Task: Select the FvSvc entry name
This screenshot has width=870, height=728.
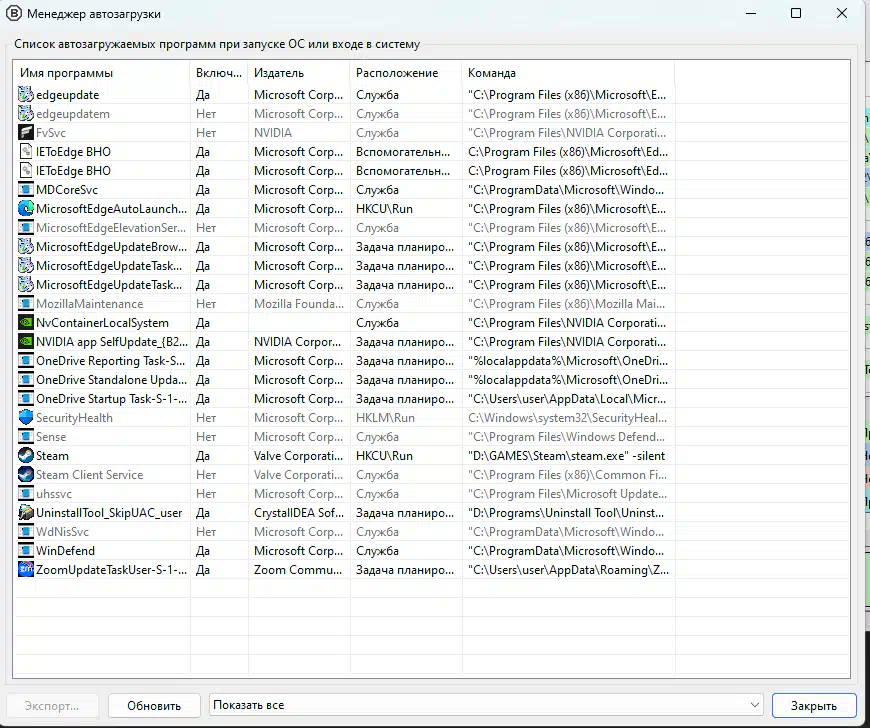Action: pos(51,133)
